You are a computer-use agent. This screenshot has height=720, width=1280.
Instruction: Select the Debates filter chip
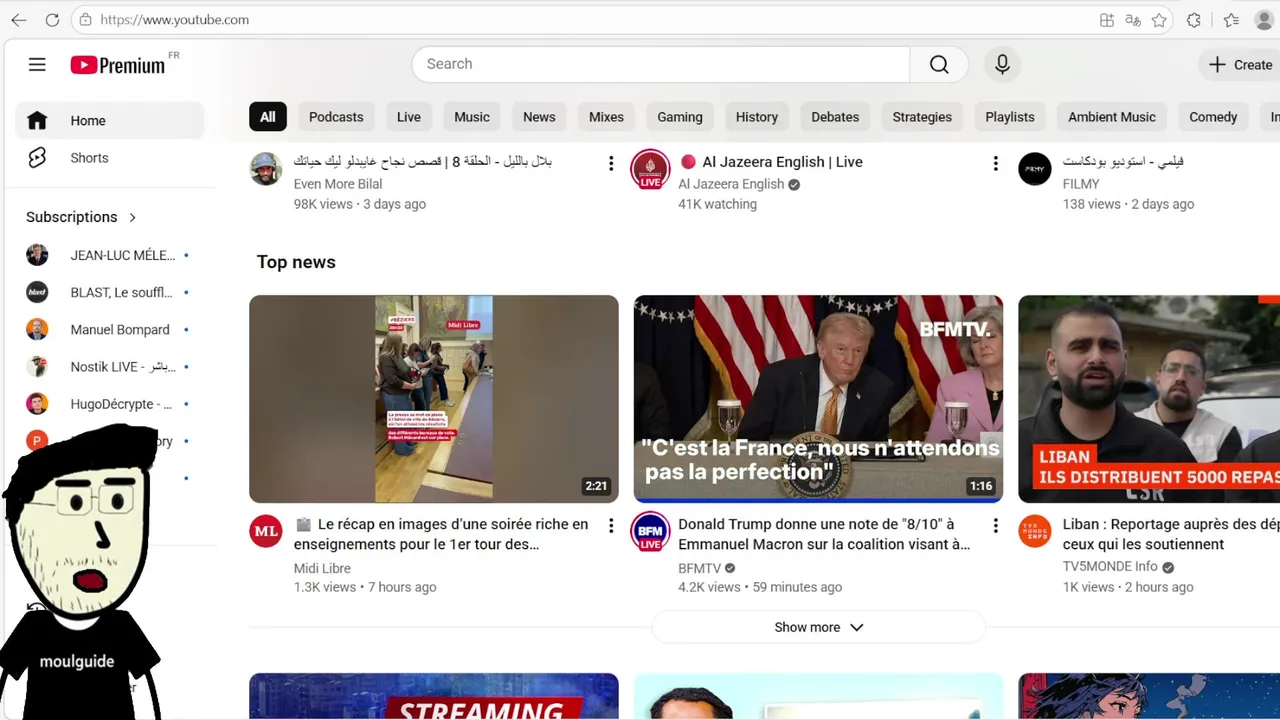tap(835, 117)
